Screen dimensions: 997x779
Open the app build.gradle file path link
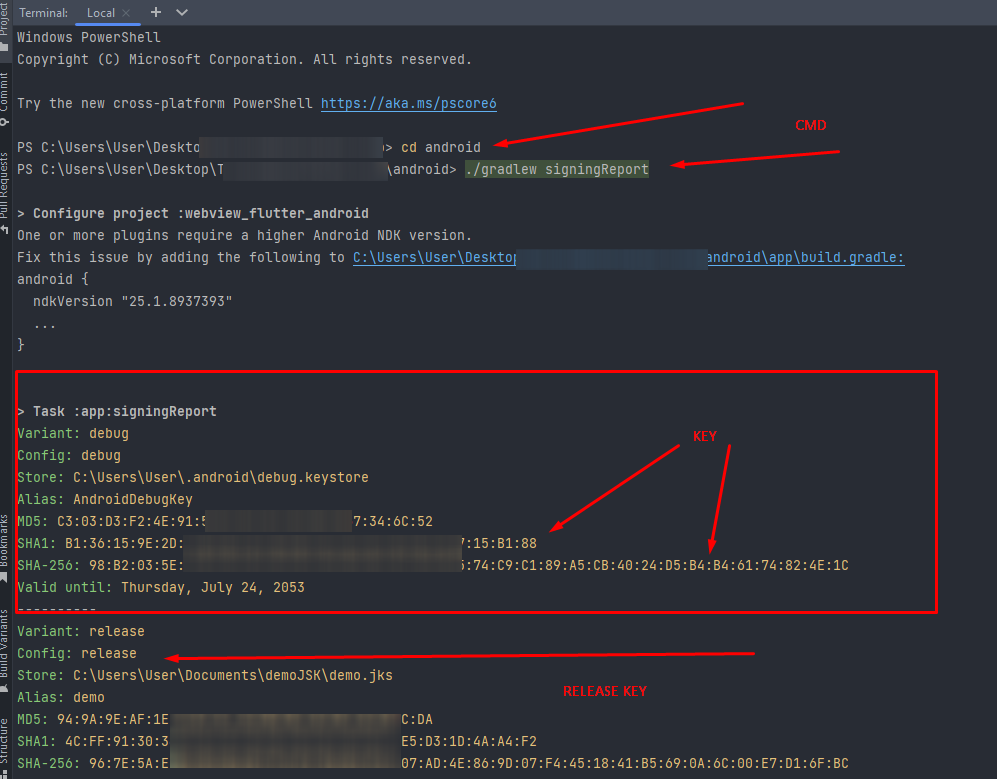point(628,257)
